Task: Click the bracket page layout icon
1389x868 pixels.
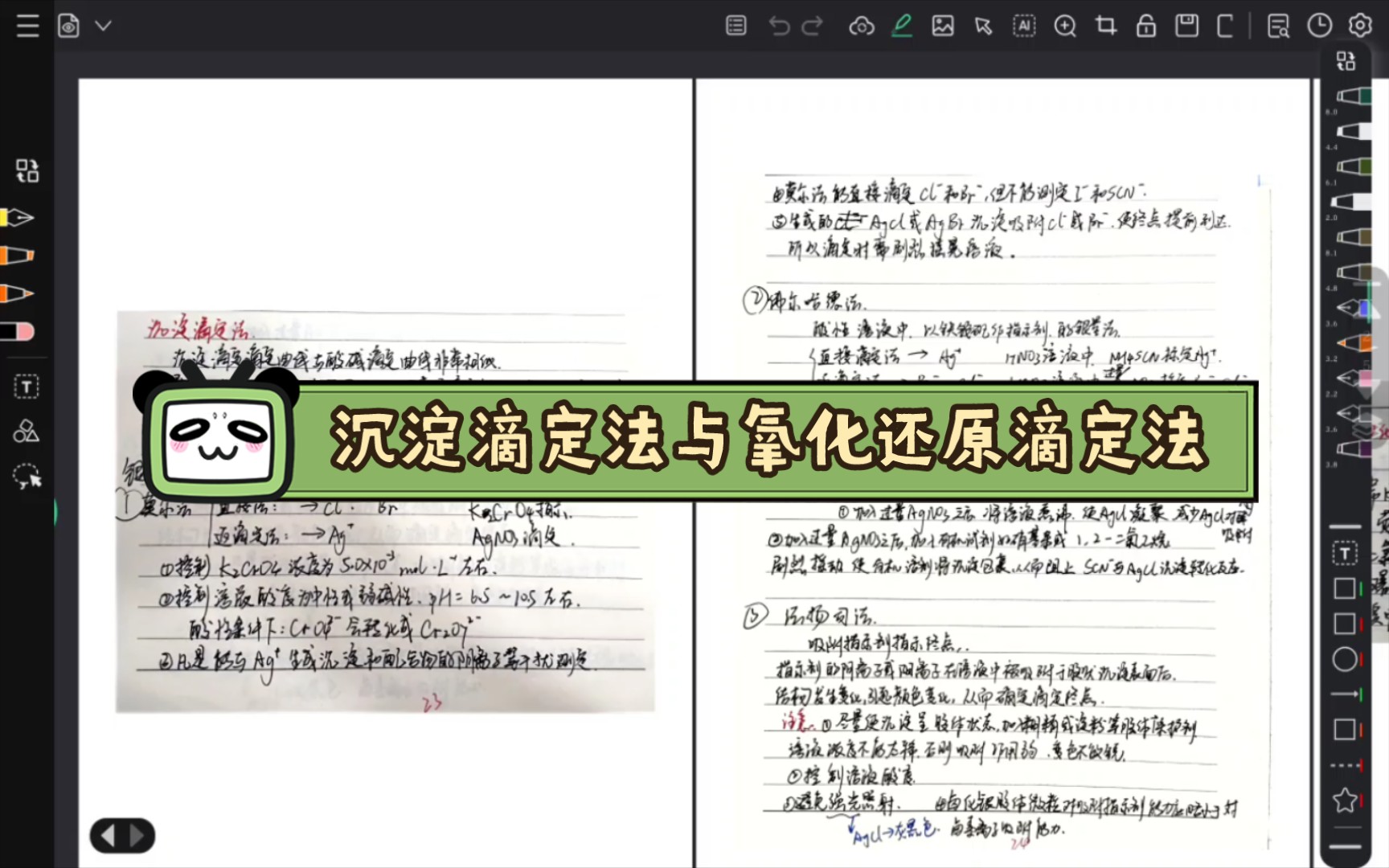Action: (x=1225, y=26)
